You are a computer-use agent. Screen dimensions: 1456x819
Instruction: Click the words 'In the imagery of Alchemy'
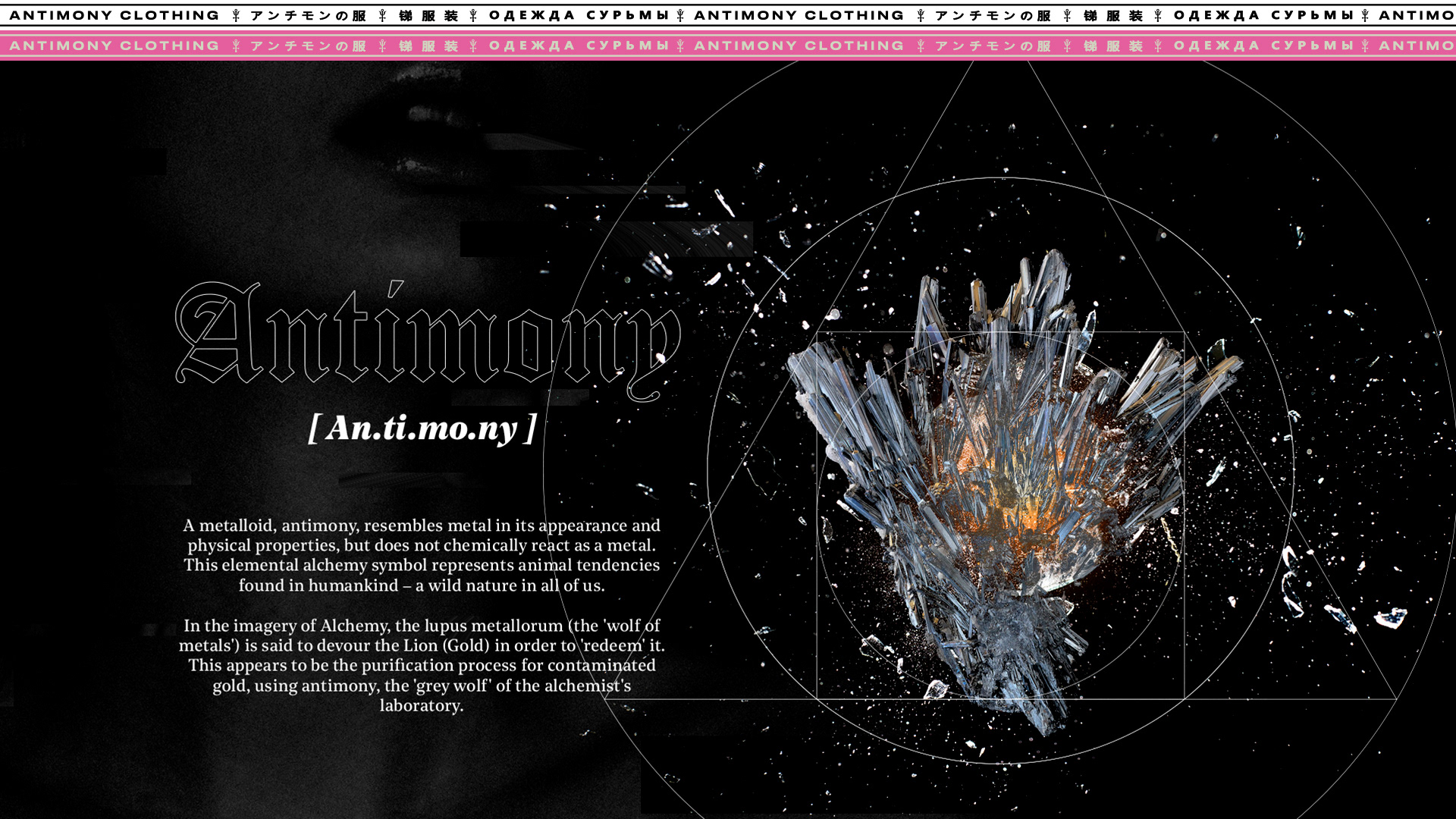click(x=287, y=626)
